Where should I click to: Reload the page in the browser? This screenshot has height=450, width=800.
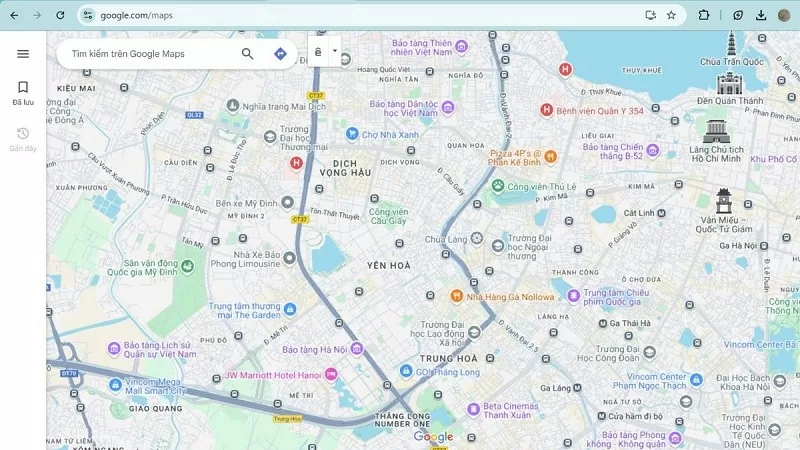61,15
